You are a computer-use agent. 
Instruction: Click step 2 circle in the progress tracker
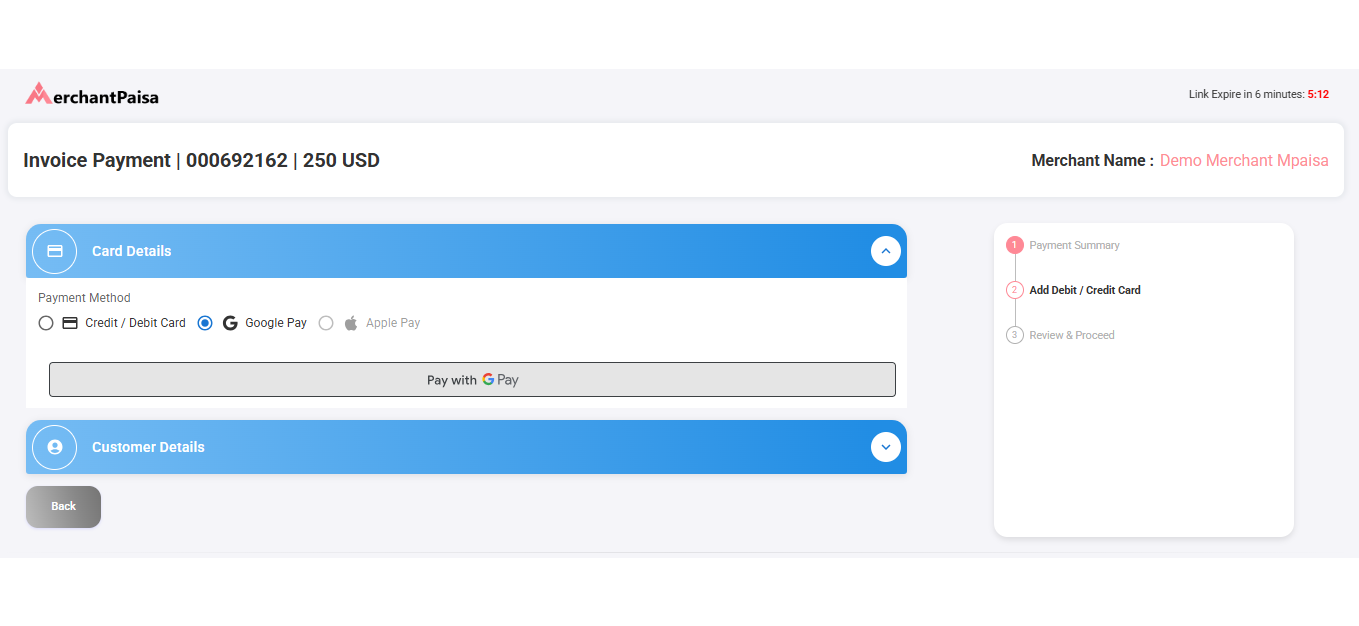(x=1015, y=290)
